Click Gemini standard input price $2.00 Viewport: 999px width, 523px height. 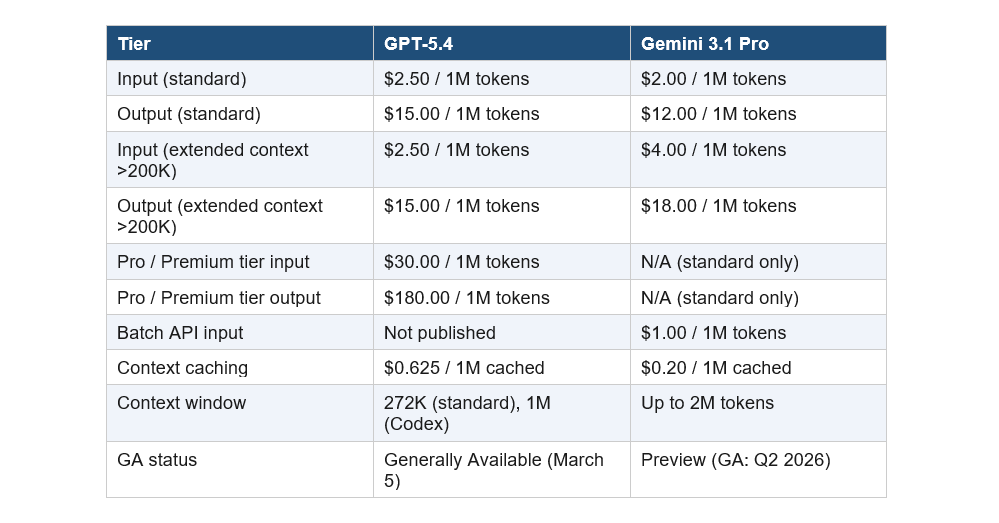pos(713,79)
